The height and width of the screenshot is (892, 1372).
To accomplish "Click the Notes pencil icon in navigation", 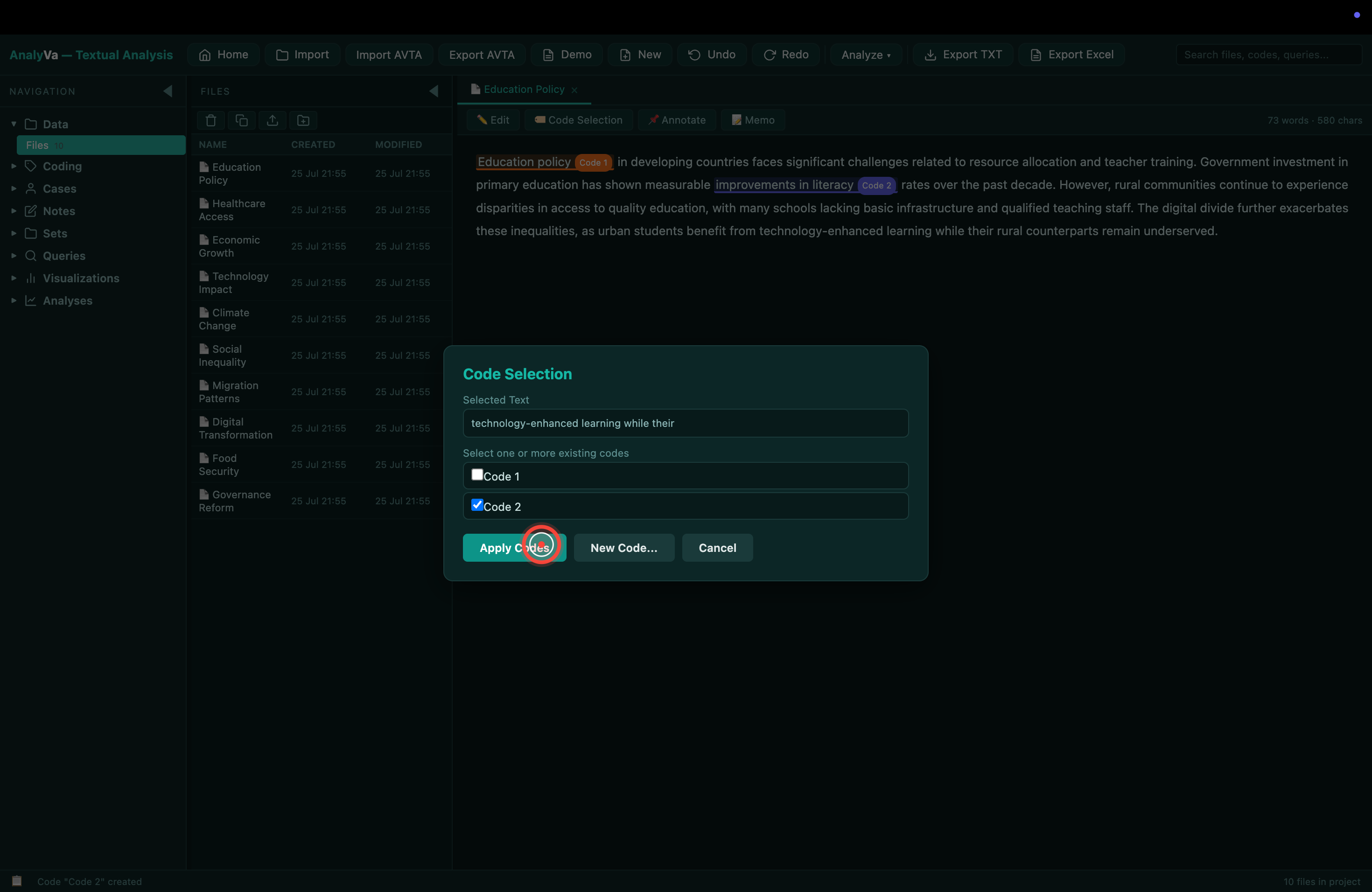I will pos(31,211).
